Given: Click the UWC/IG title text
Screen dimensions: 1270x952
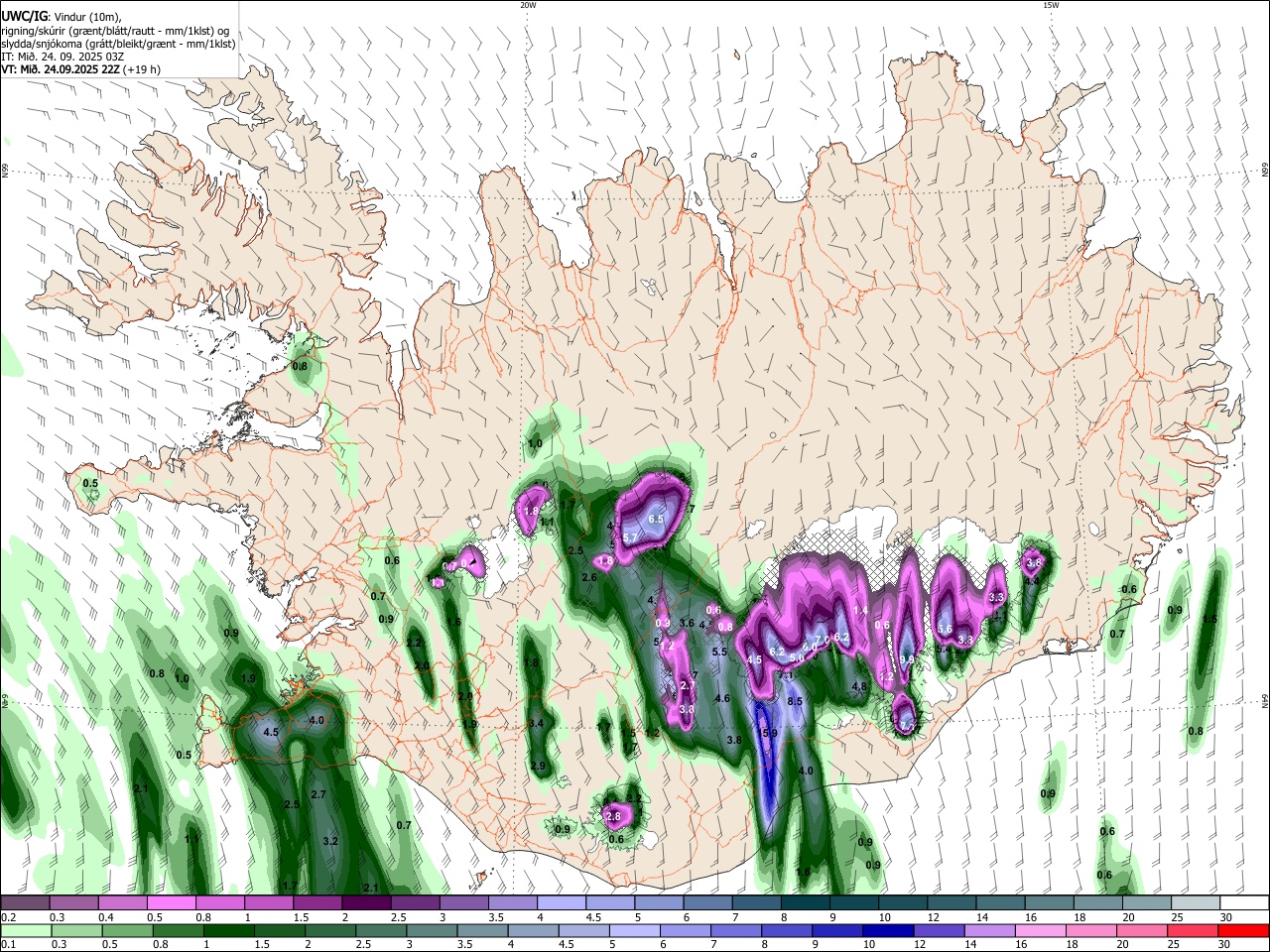Looking at the screenshot, I should click(23, 16).
